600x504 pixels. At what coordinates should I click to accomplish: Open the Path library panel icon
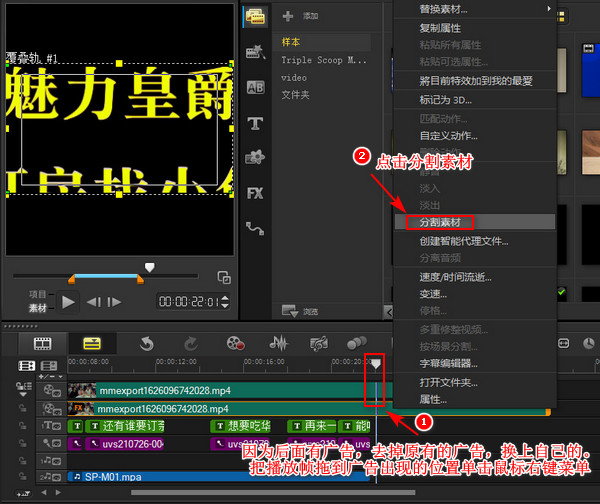coord(255,228)
